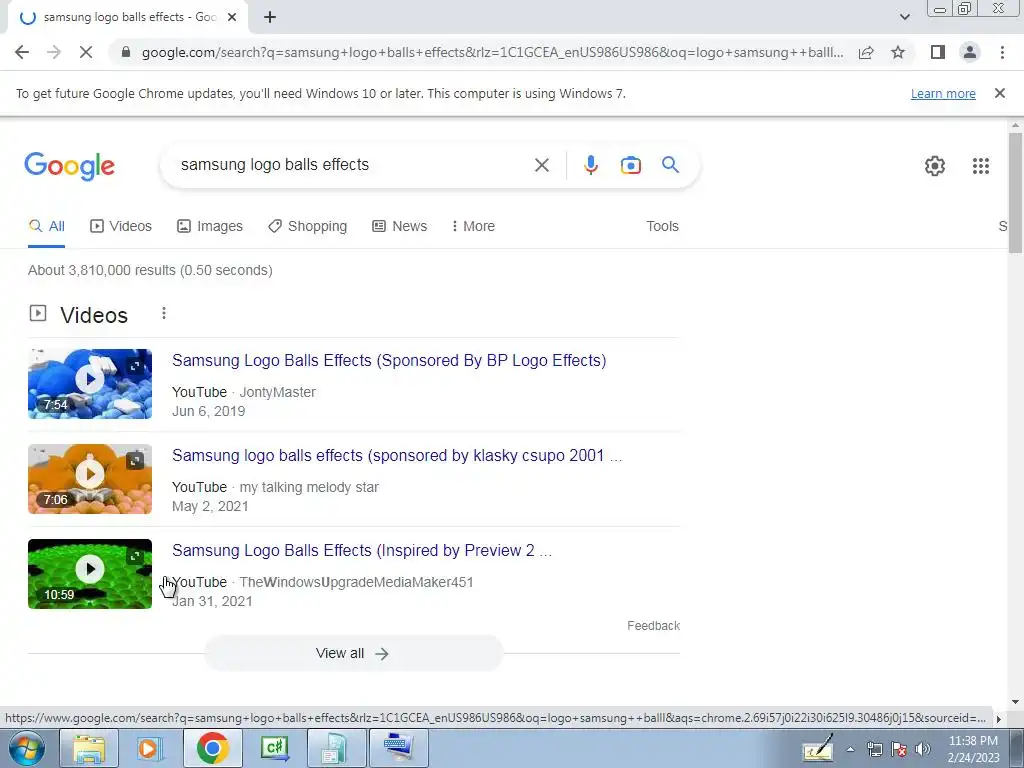Screen dimensions: 1024x768
Task: Play the orange 7:06 video thumbnail
Action: [90, 479]
